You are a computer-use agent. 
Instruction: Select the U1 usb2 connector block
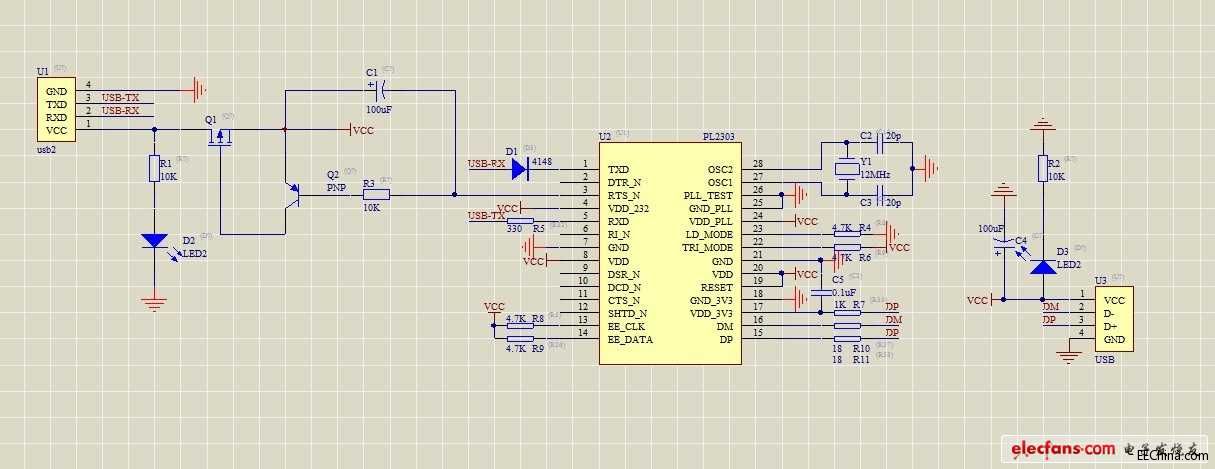coord(56,110)
